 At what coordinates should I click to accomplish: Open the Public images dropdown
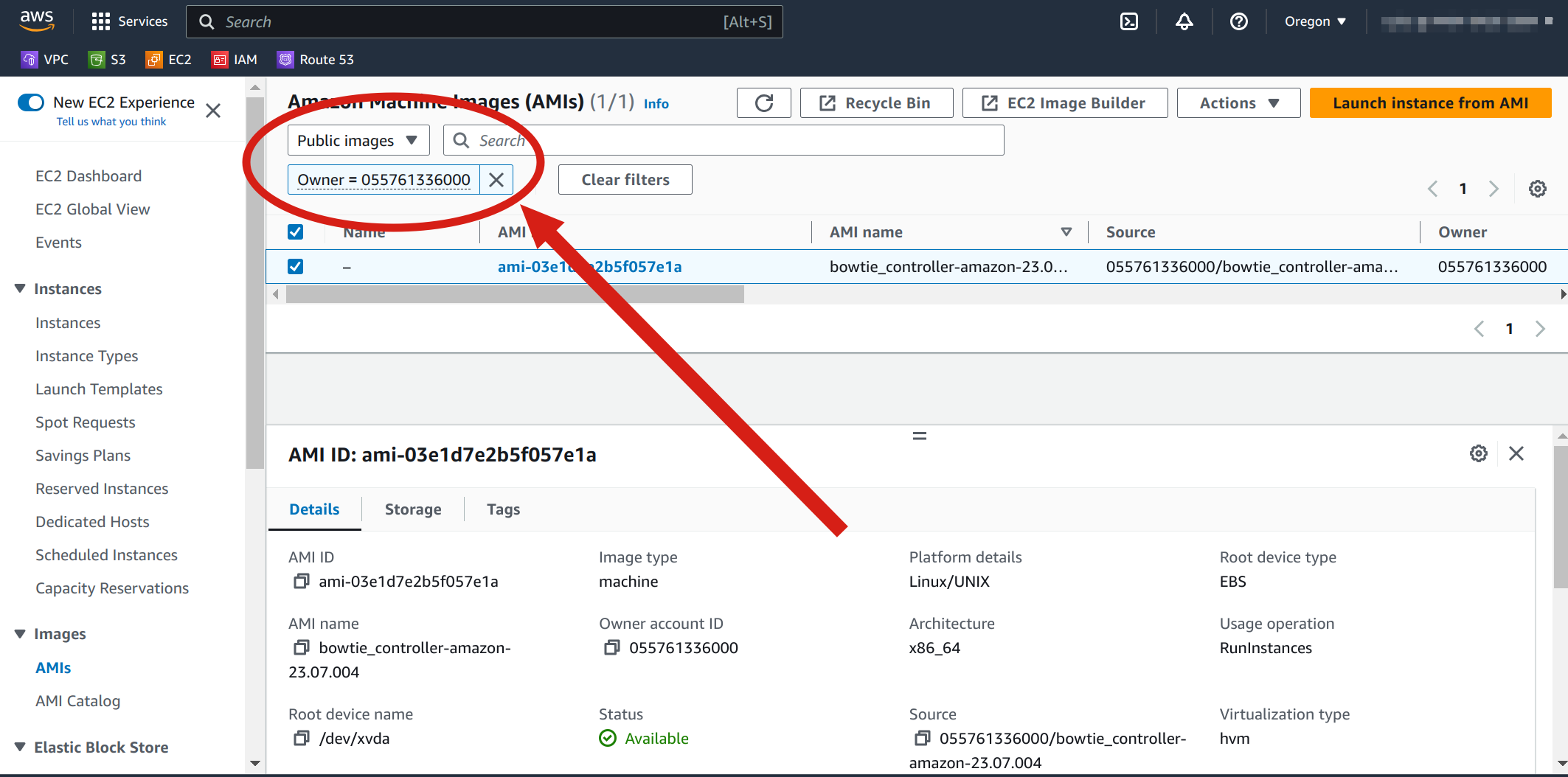click(x=358, y=141)
